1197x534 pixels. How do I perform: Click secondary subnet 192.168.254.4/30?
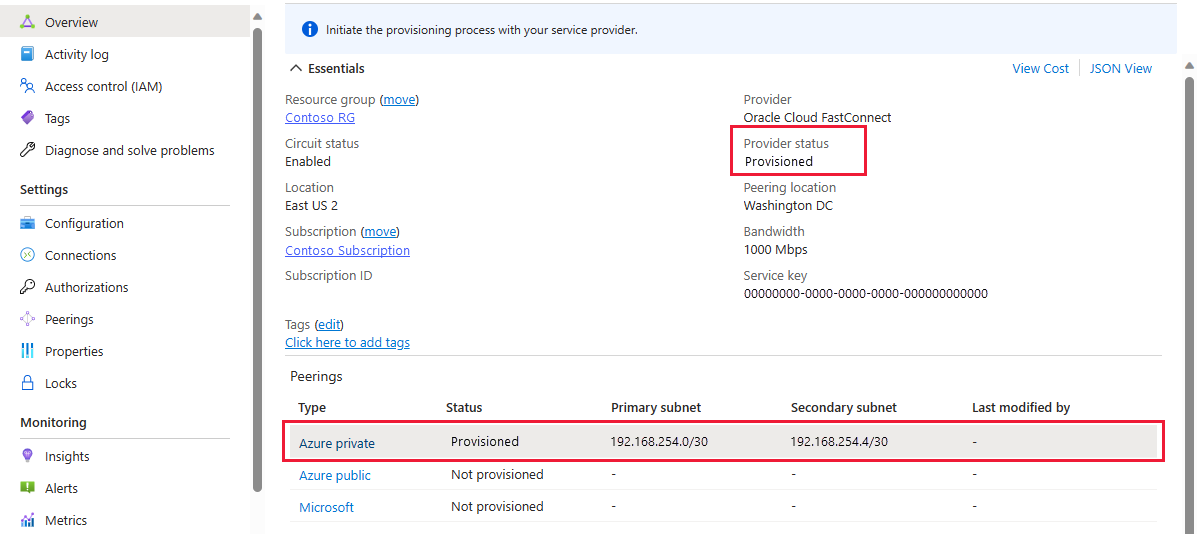pyautogui.click(x=840, y=442)
